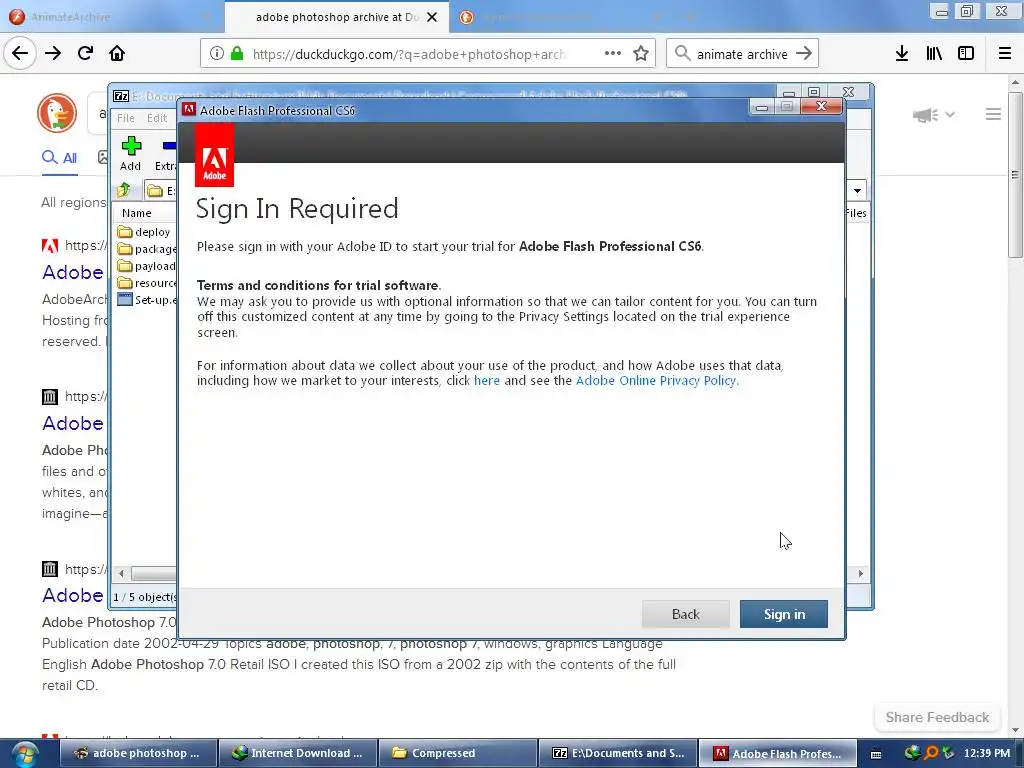
Task: Click the up-folder arrow icon in 7-Zip
Action: [124, 191]
